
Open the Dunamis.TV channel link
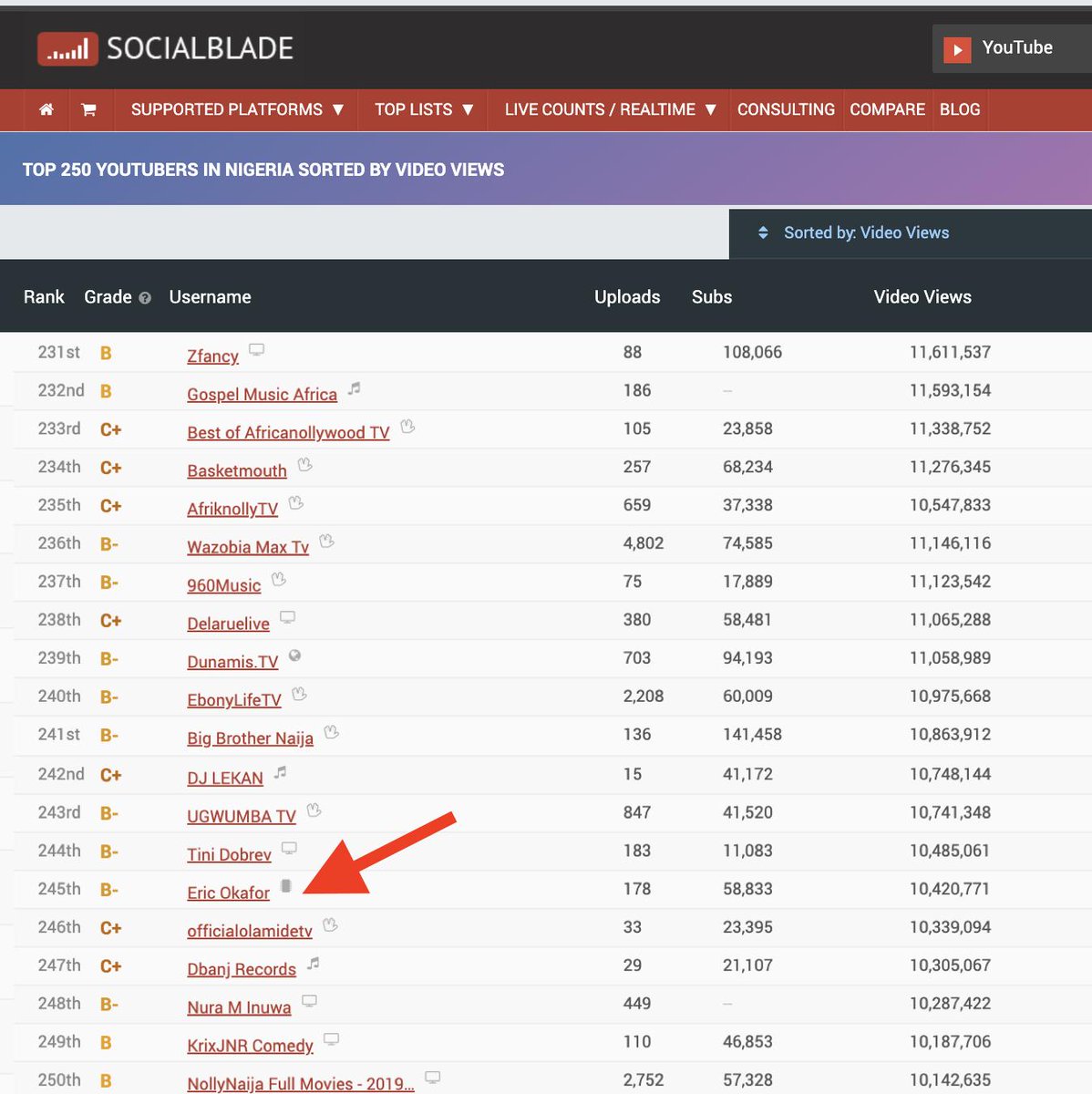(232, 663)
